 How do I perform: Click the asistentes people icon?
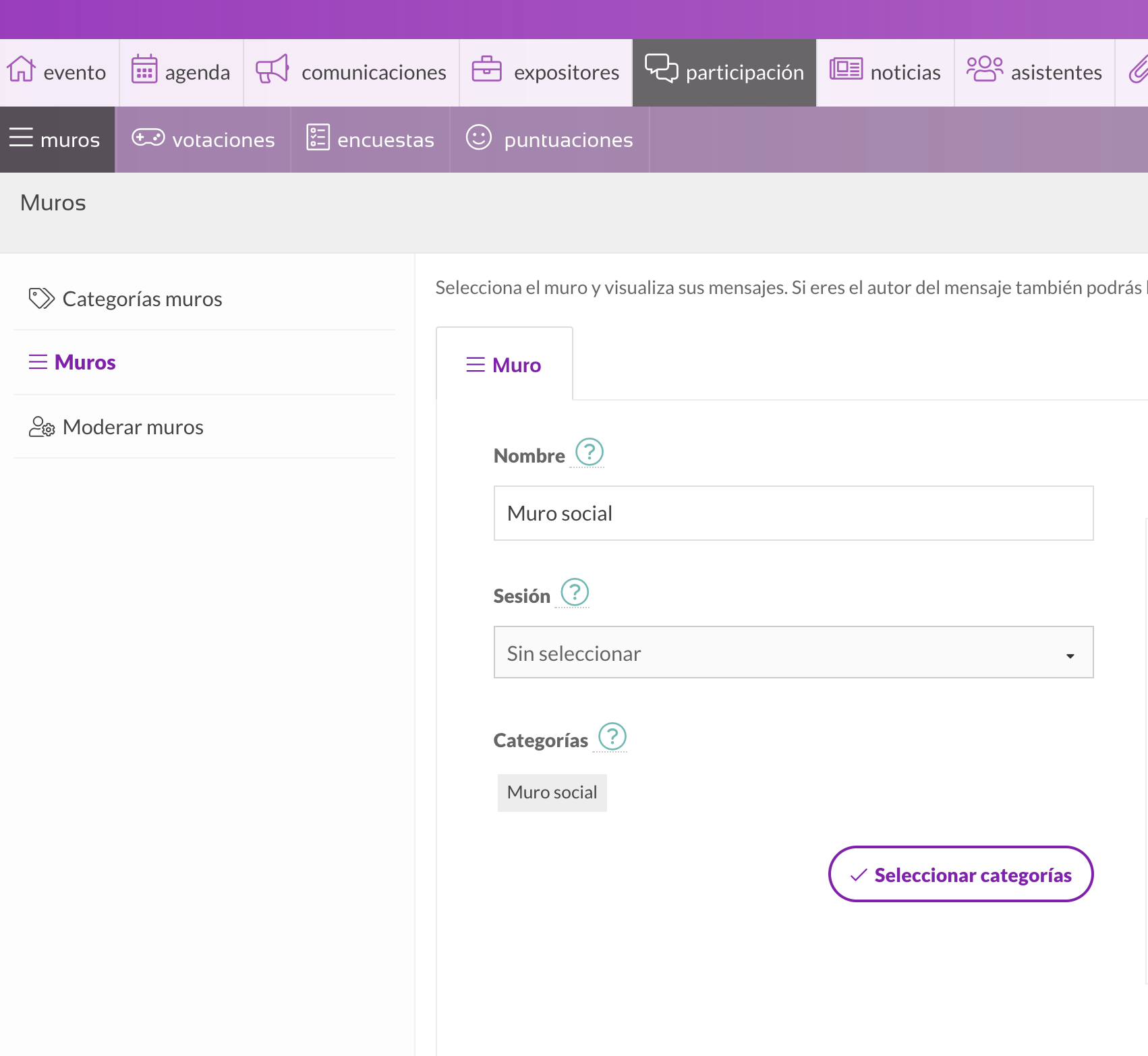point(985,69)
